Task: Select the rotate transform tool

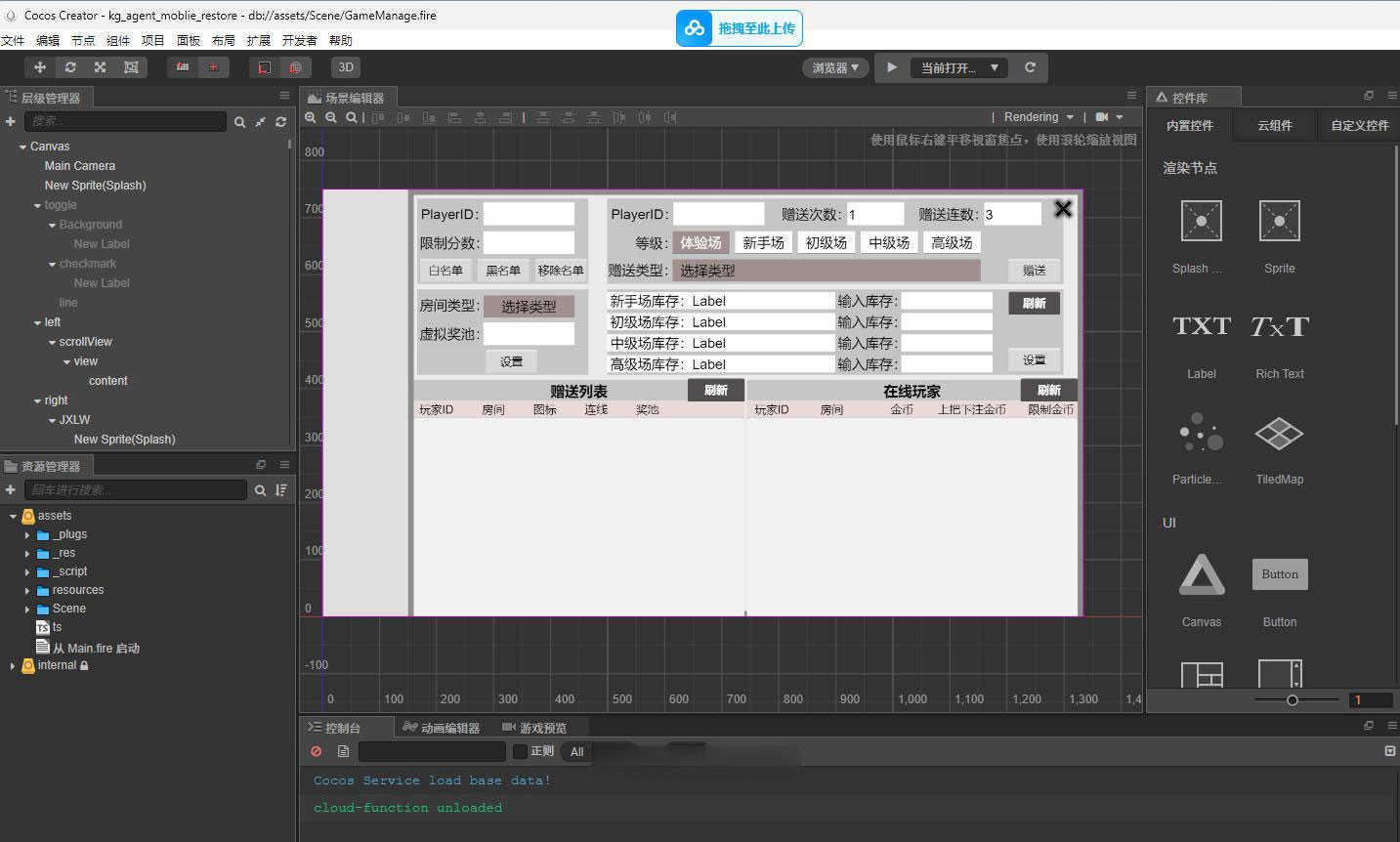Action: tap(70, 67)
